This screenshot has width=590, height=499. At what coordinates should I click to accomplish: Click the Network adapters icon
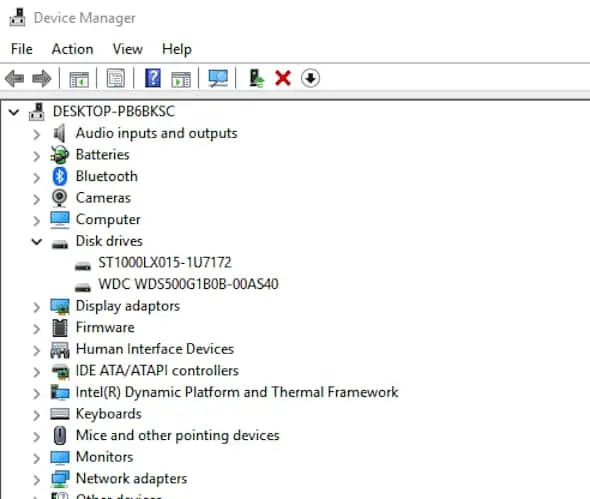coord(60,479)
